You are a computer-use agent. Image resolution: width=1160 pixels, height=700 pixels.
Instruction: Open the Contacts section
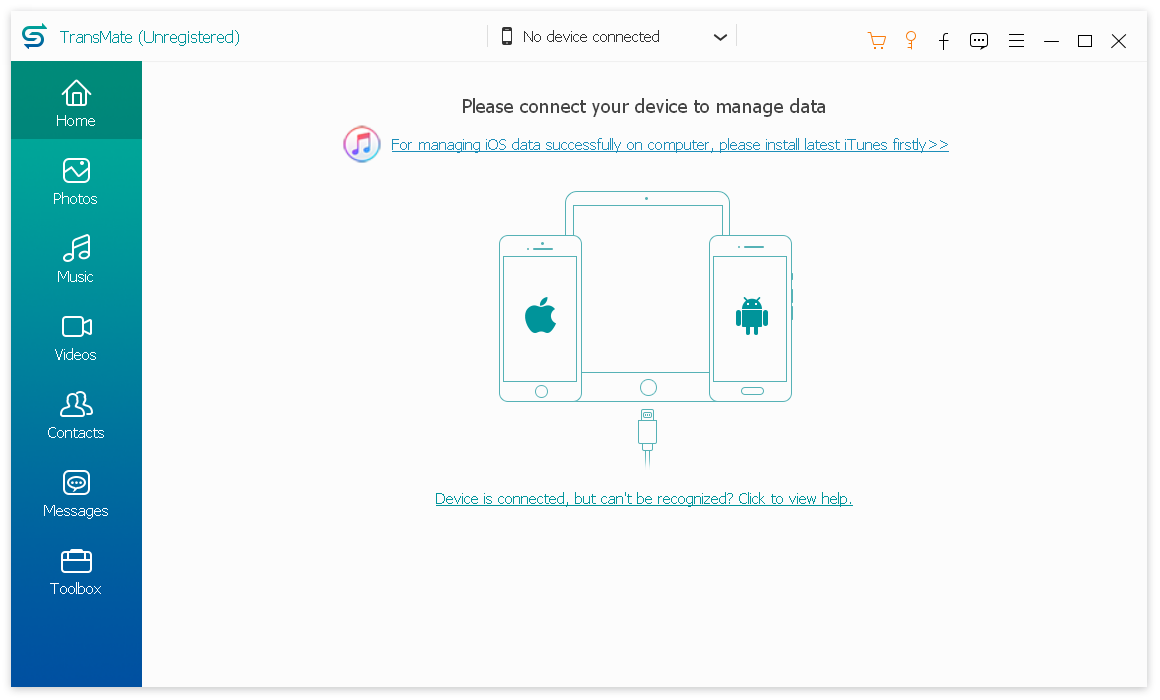tap(76, 415)
